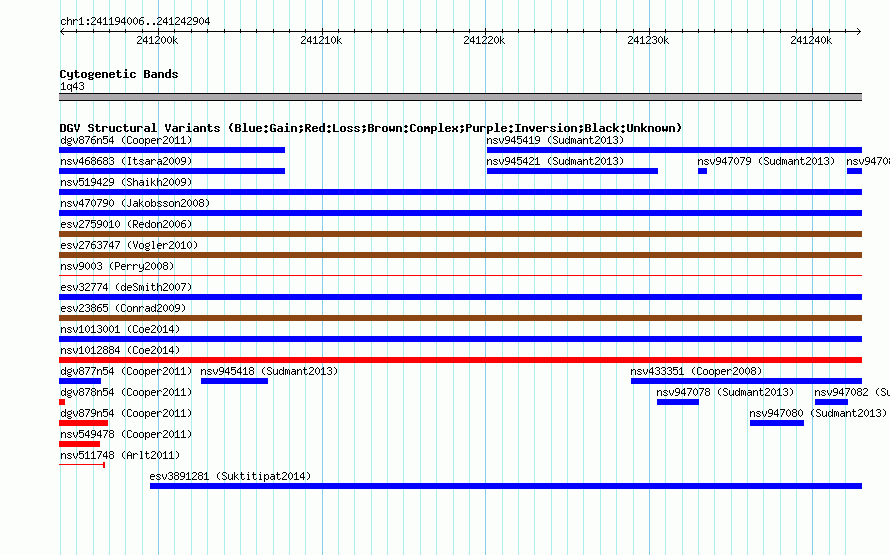Click the tiny red bar under dgv878n54

coord(62,402)
